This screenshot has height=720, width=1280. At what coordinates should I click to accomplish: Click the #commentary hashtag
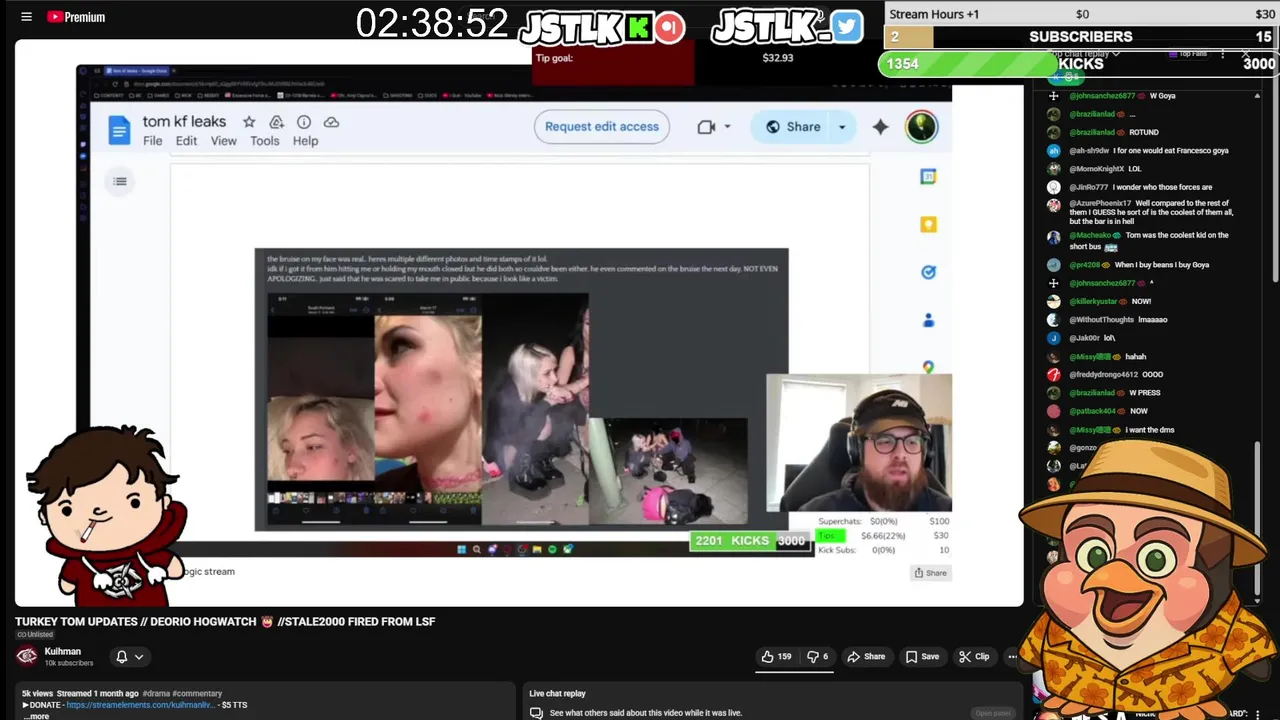coord(197,693)
